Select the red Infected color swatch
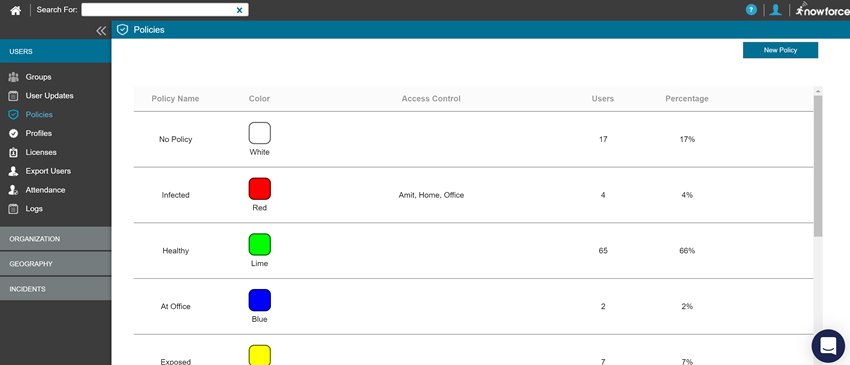This screenshot has height=365, width=850. pyautogui.click(x=260, y=189)
